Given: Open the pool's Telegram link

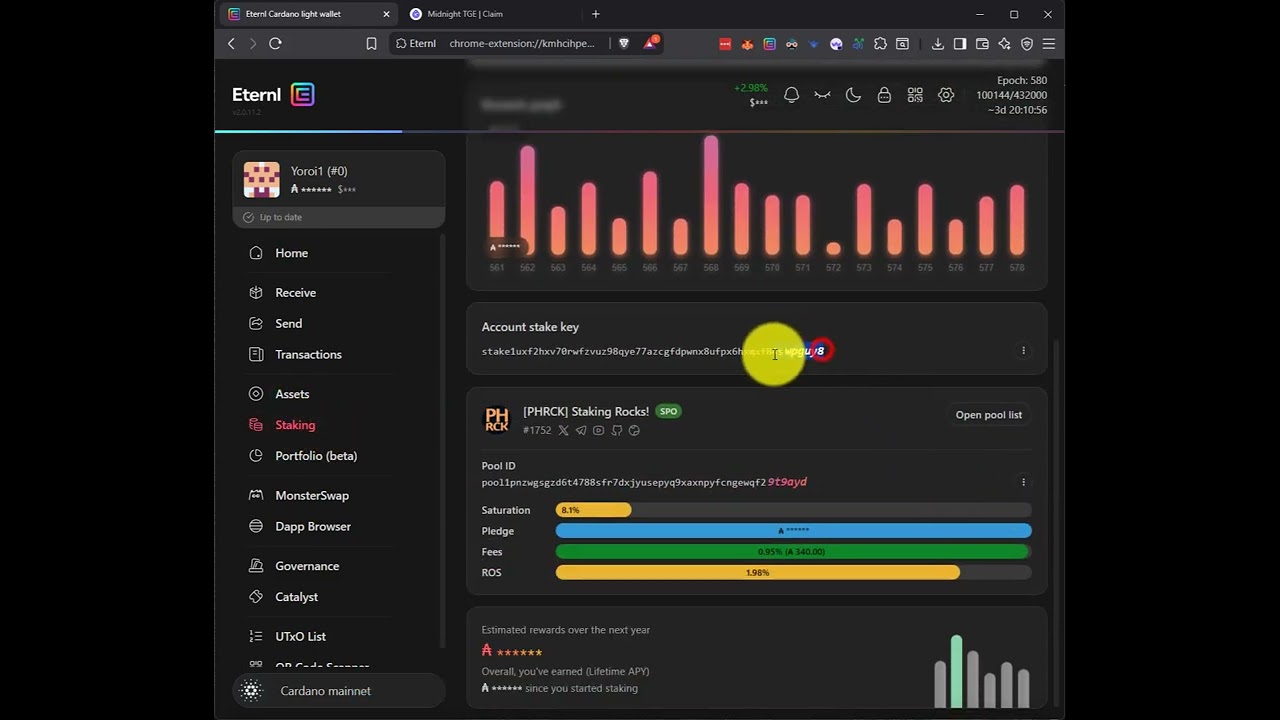Looking at the screenshot, I should coord(581,430).
